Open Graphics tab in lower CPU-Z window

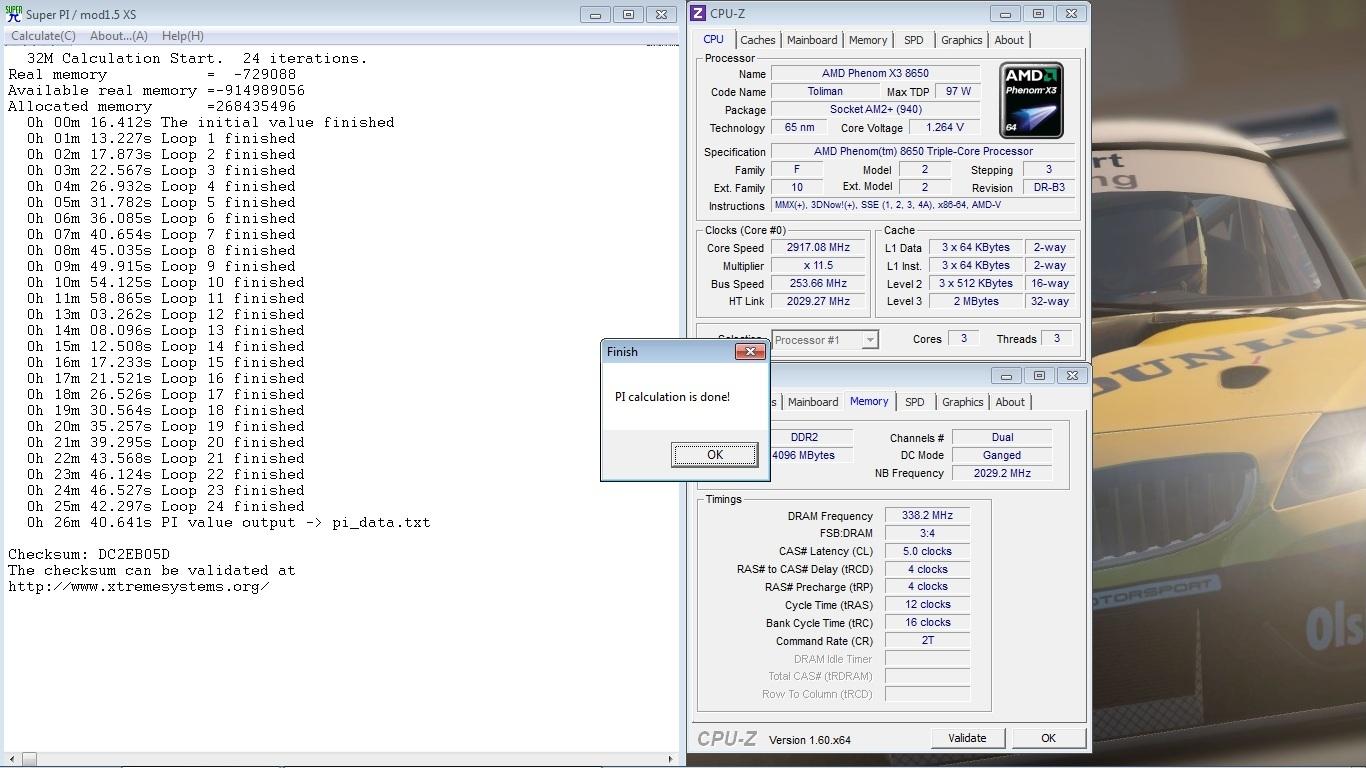(963, 402)
